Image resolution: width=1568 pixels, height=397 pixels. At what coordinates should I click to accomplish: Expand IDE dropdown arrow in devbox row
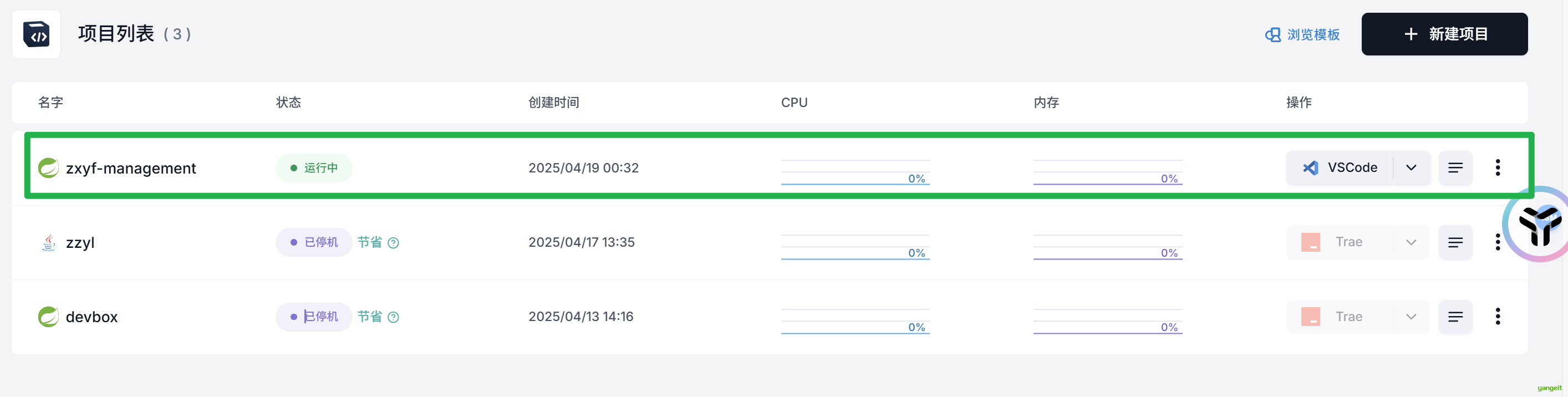click(1411, 317)
